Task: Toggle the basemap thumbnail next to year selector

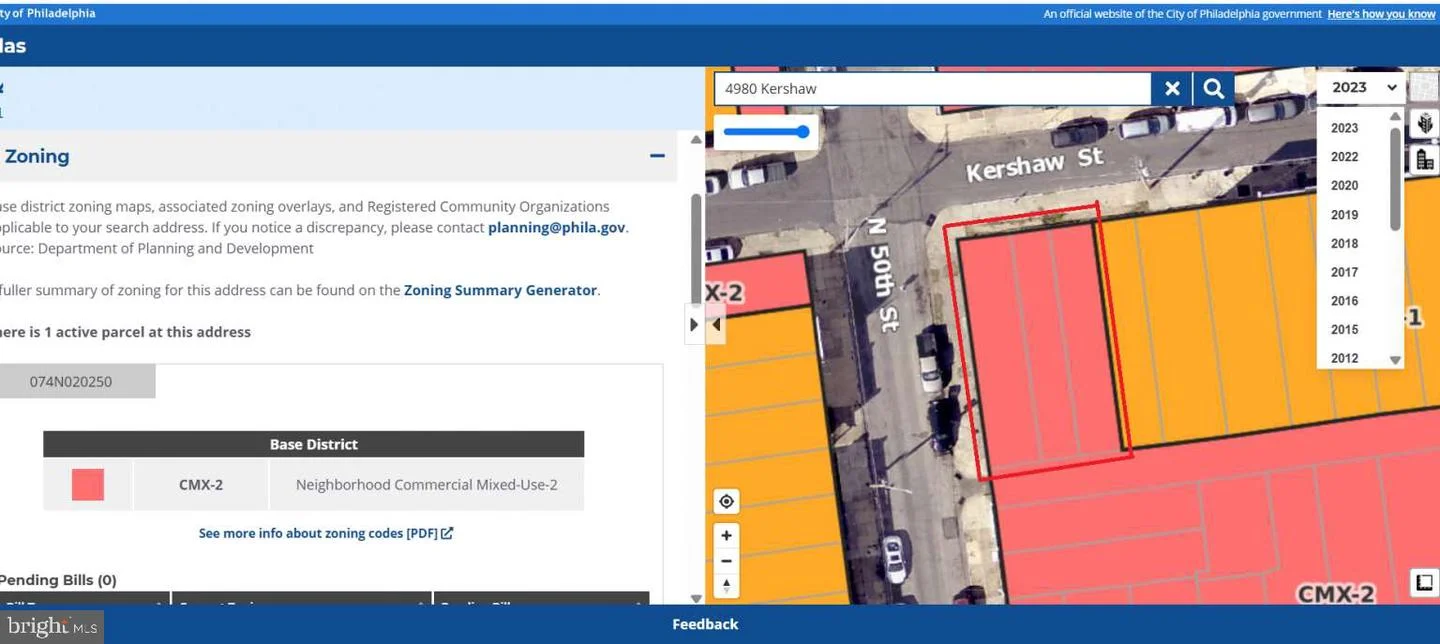Action: tap(1423, 87)
